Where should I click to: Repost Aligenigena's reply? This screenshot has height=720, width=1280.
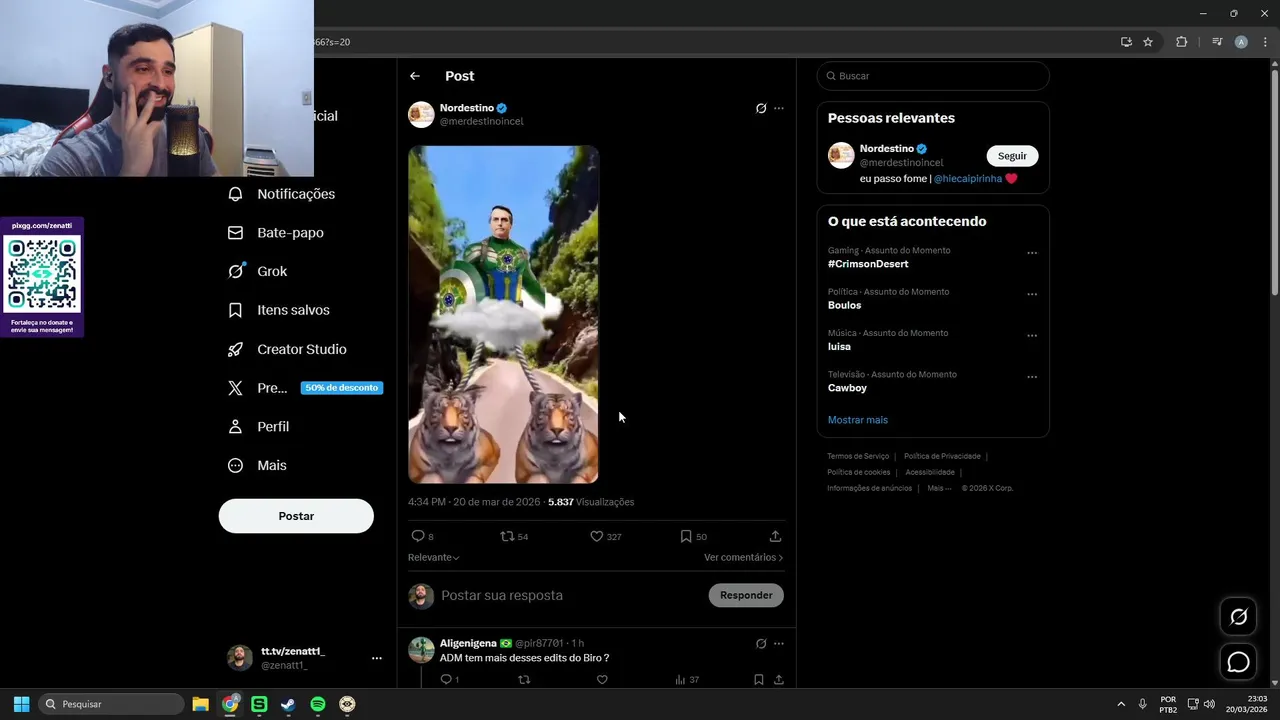524,680
